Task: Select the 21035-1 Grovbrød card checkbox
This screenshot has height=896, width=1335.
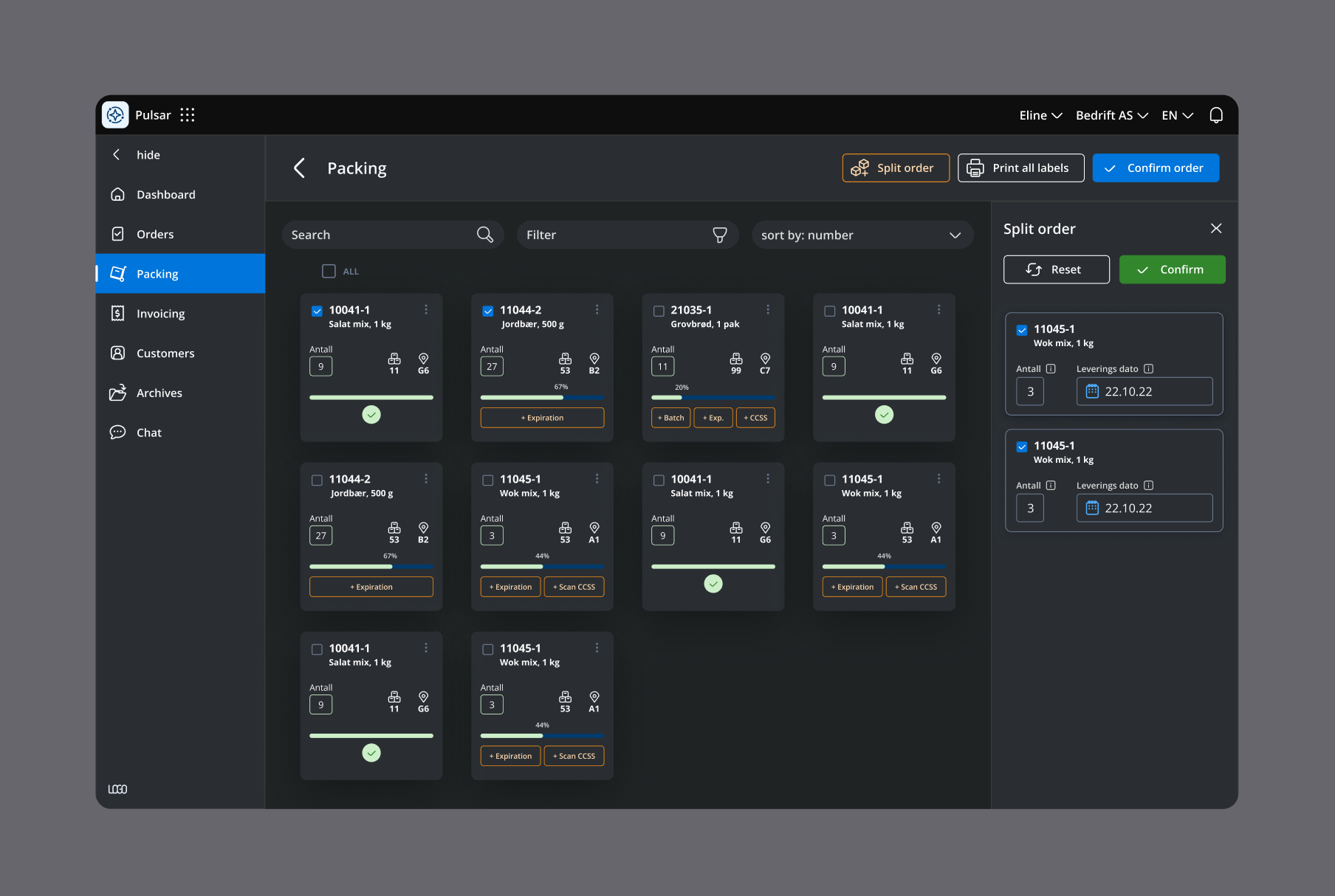Action: coord(658,311)
